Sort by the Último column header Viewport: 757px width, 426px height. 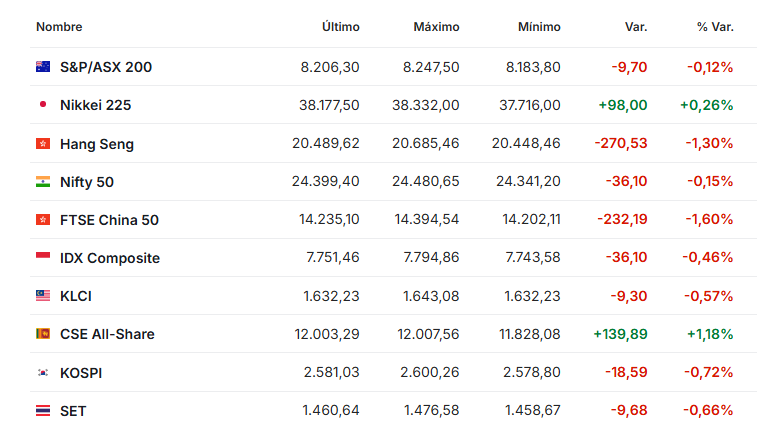(x=340, y=27)
